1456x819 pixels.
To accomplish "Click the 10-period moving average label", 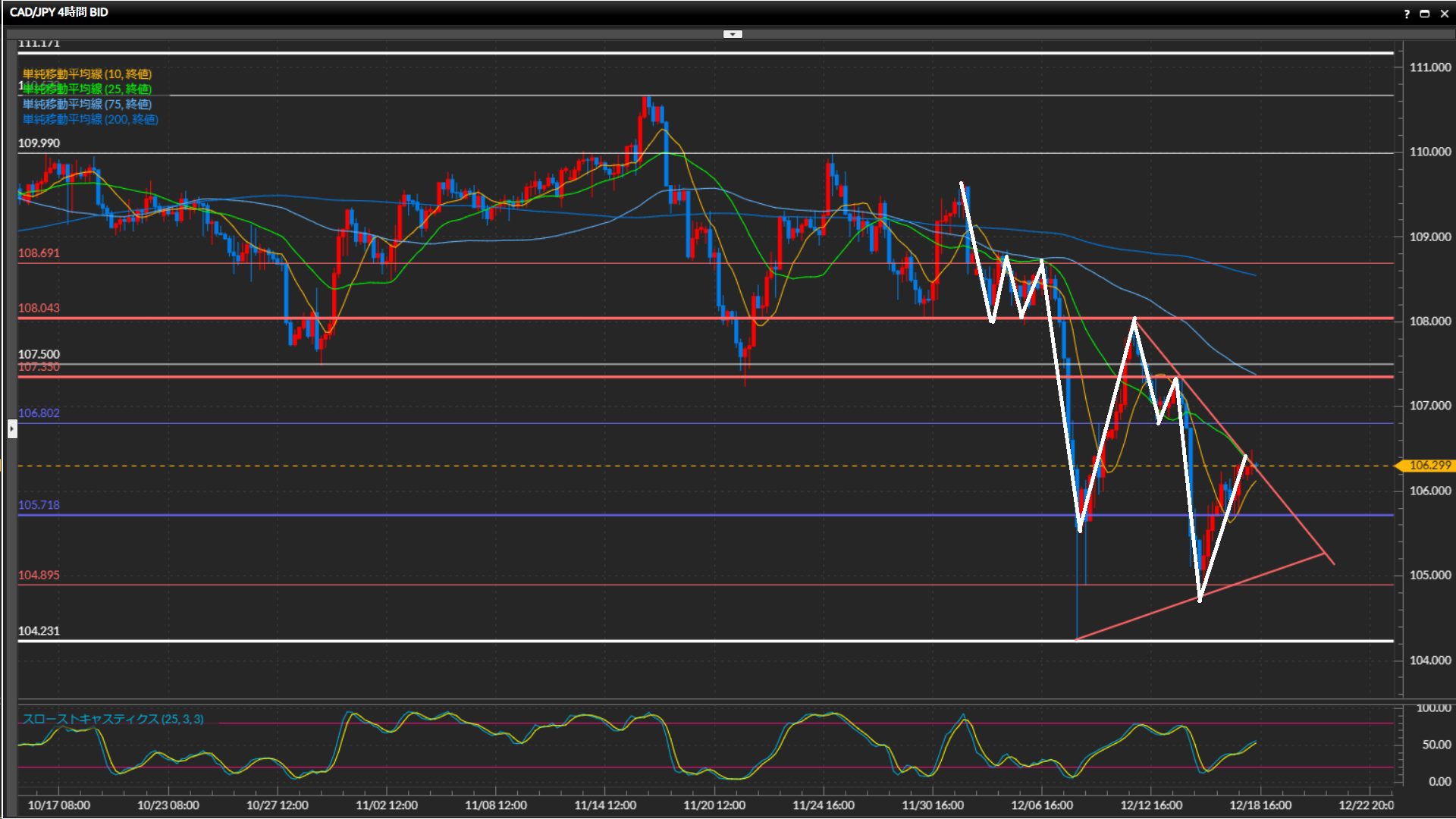I will coord(87,74).
